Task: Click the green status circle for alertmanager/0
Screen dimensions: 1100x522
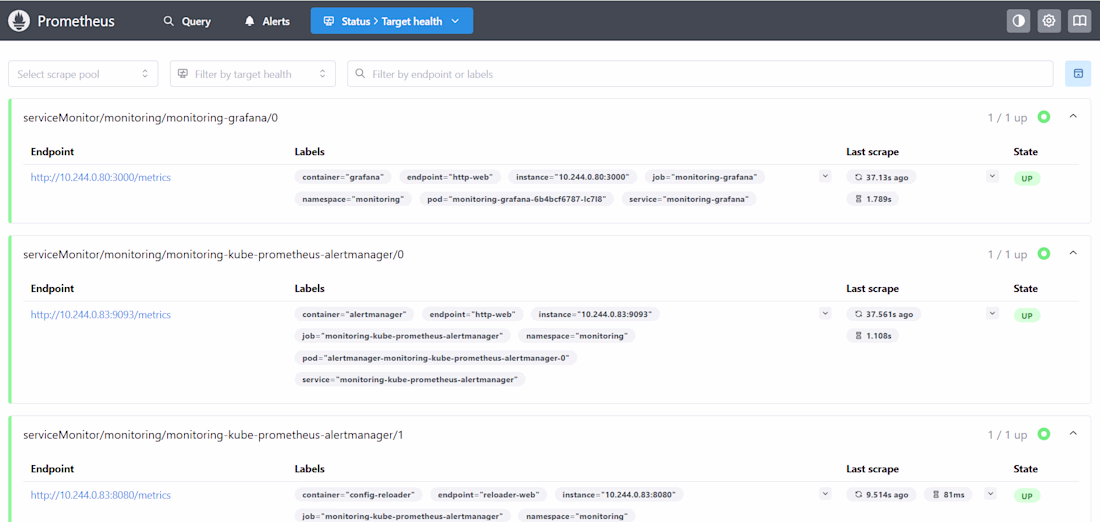Action: point(1044,254)
